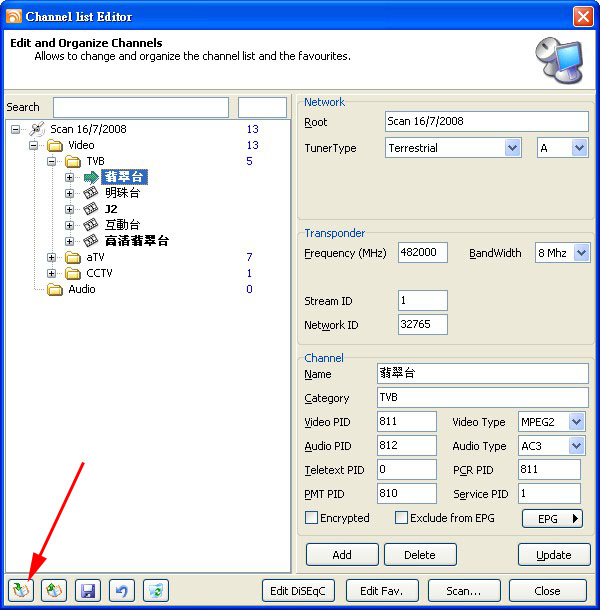Viewport: 600px width, 610px height.
Task: Select the CCTV category in the tree
Action: pos(98,273)
